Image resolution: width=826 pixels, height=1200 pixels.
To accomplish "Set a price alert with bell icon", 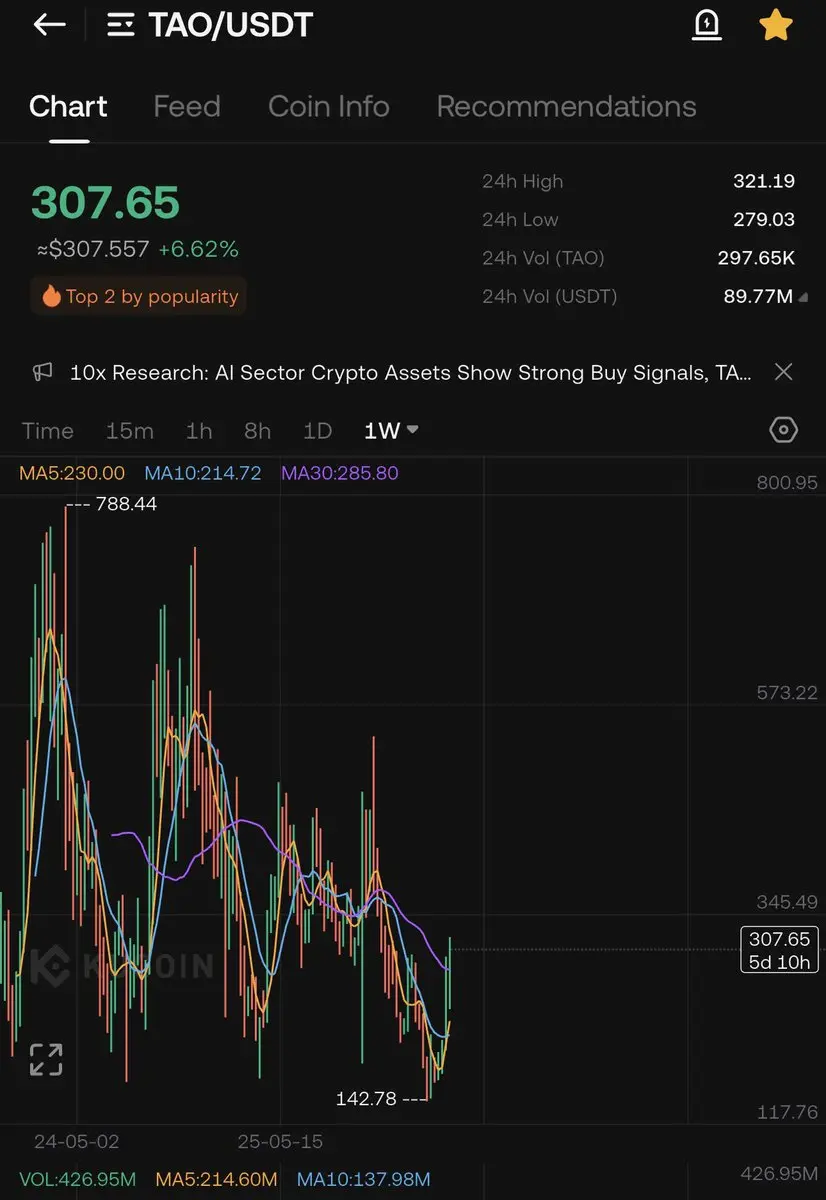I will tap(707, 25).
